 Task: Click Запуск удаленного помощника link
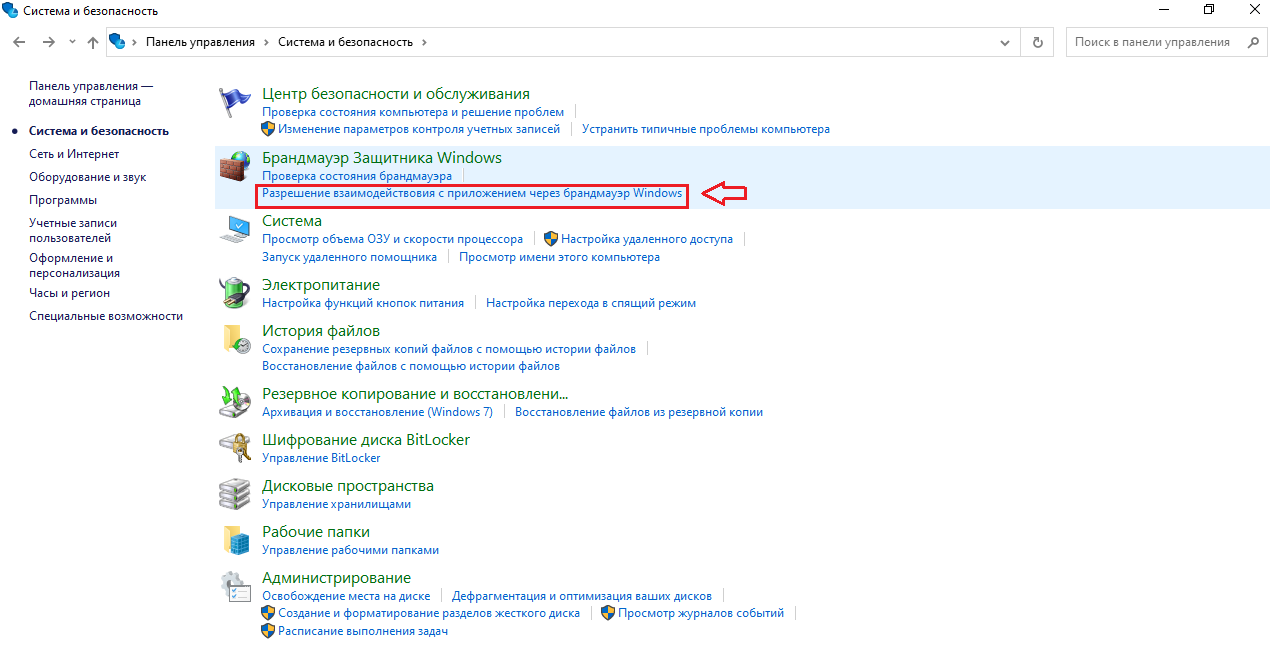(349, 257)
